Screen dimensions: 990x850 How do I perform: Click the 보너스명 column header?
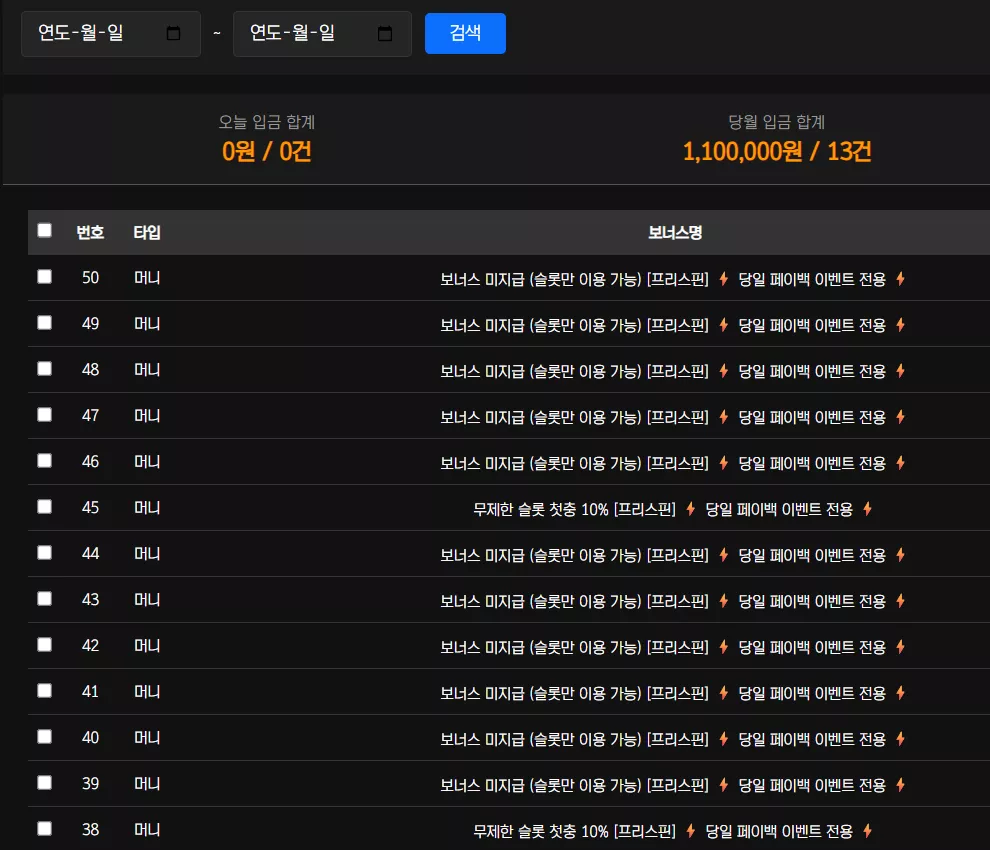point(675,232)
